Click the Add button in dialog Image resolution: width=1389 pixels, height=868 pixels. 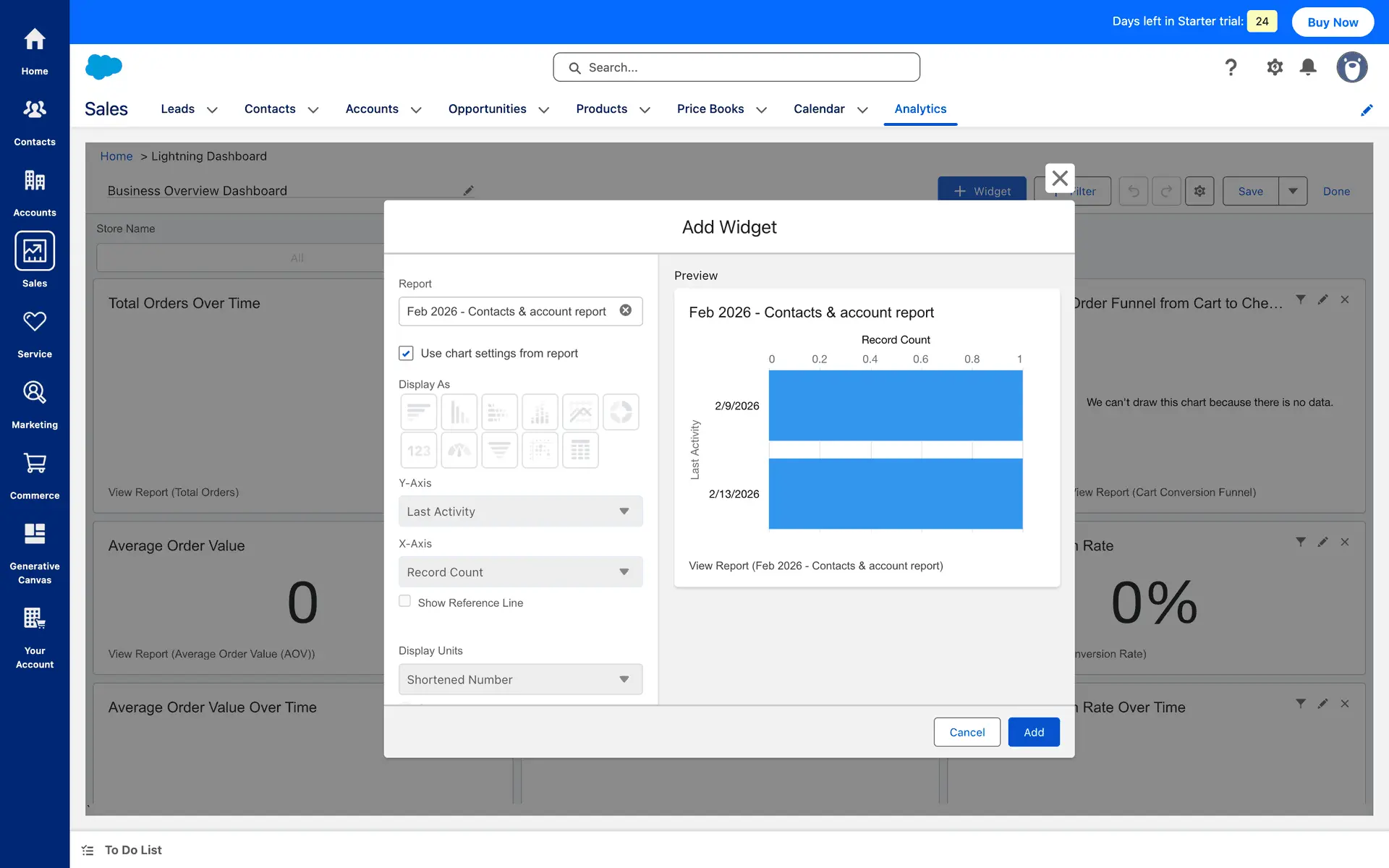[x=1033, y=732]
